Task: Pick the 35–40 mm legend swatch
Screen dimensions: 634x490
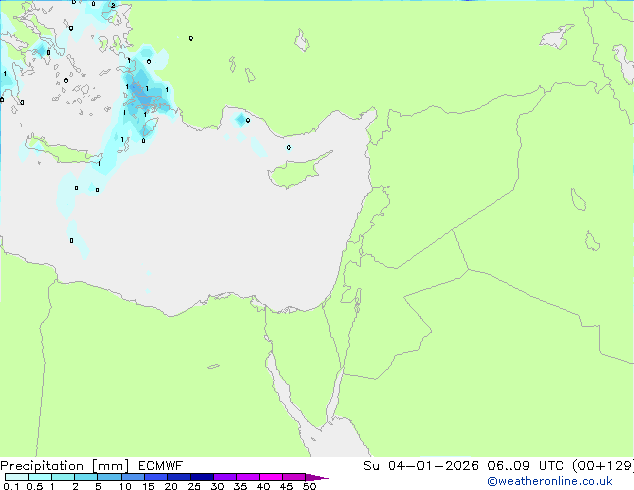Action: pyautogui.click(x=247, y=477)
